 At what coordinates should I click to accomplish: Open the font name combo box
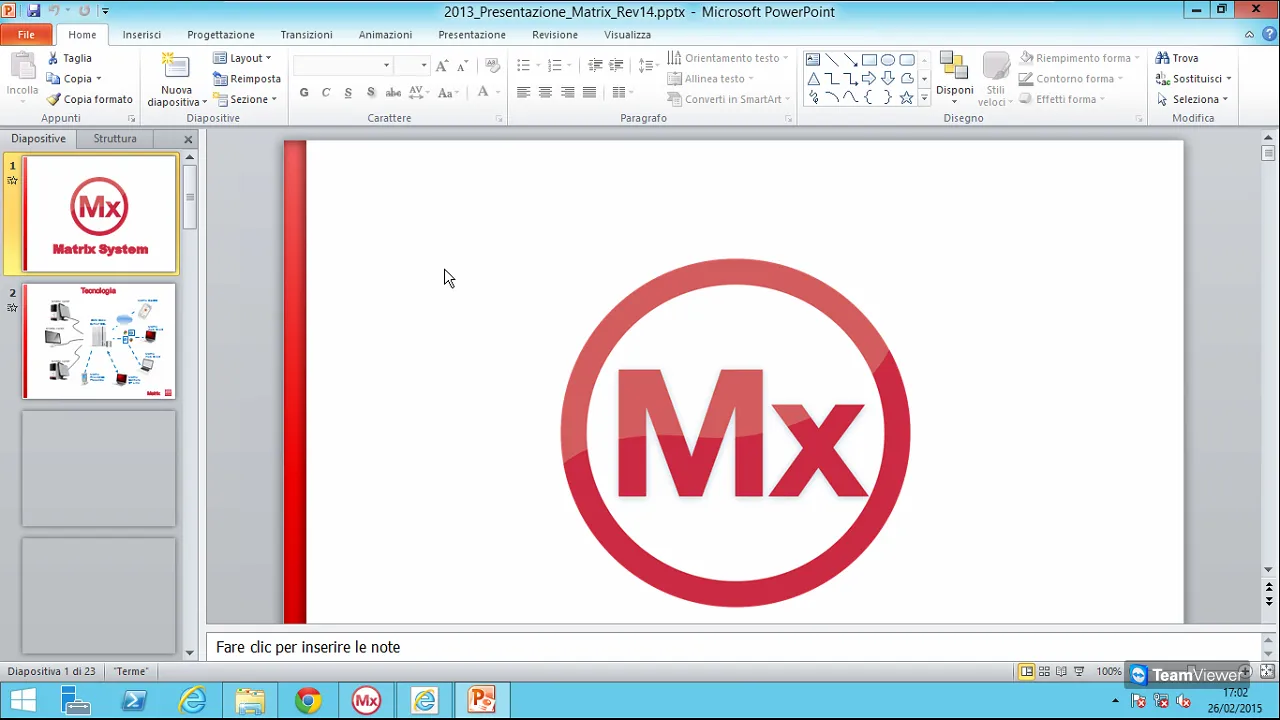pyautogui.click(x=342, y=66)
